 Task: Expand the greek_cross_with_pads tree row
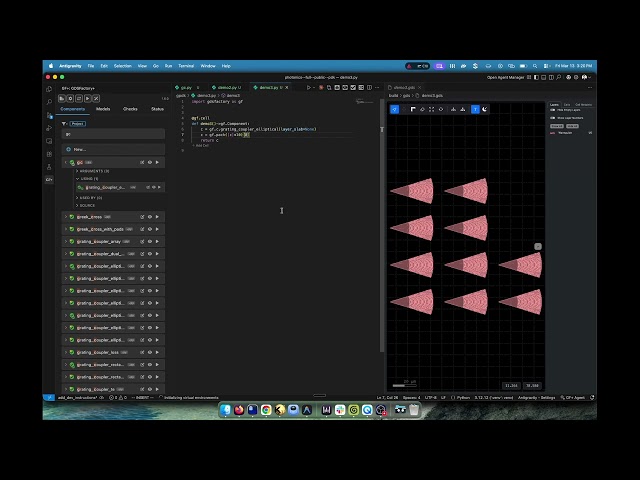tap(66, 229)
